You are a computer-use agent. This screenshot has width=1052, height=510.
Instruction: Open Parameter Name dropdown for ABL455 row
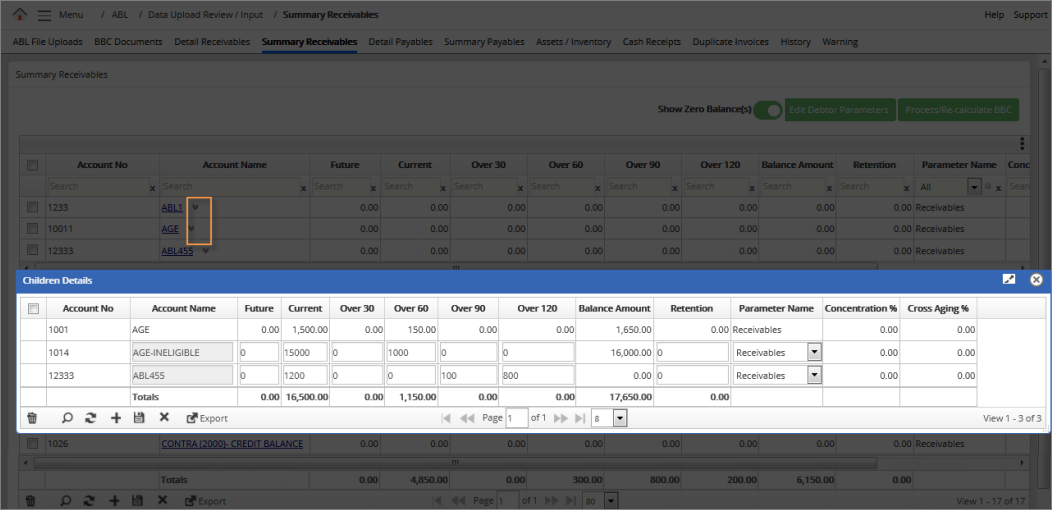pos(814,375)
